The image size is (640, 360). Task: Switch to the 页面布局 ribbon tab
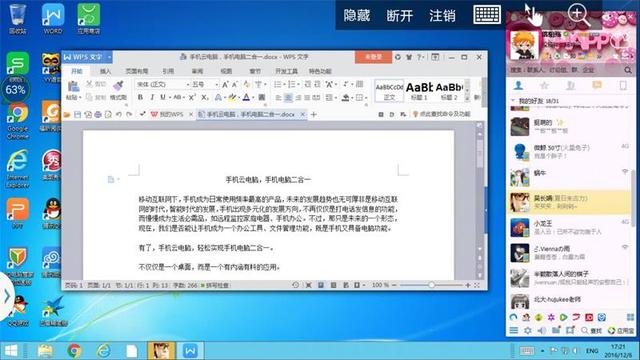pos(137,71)
